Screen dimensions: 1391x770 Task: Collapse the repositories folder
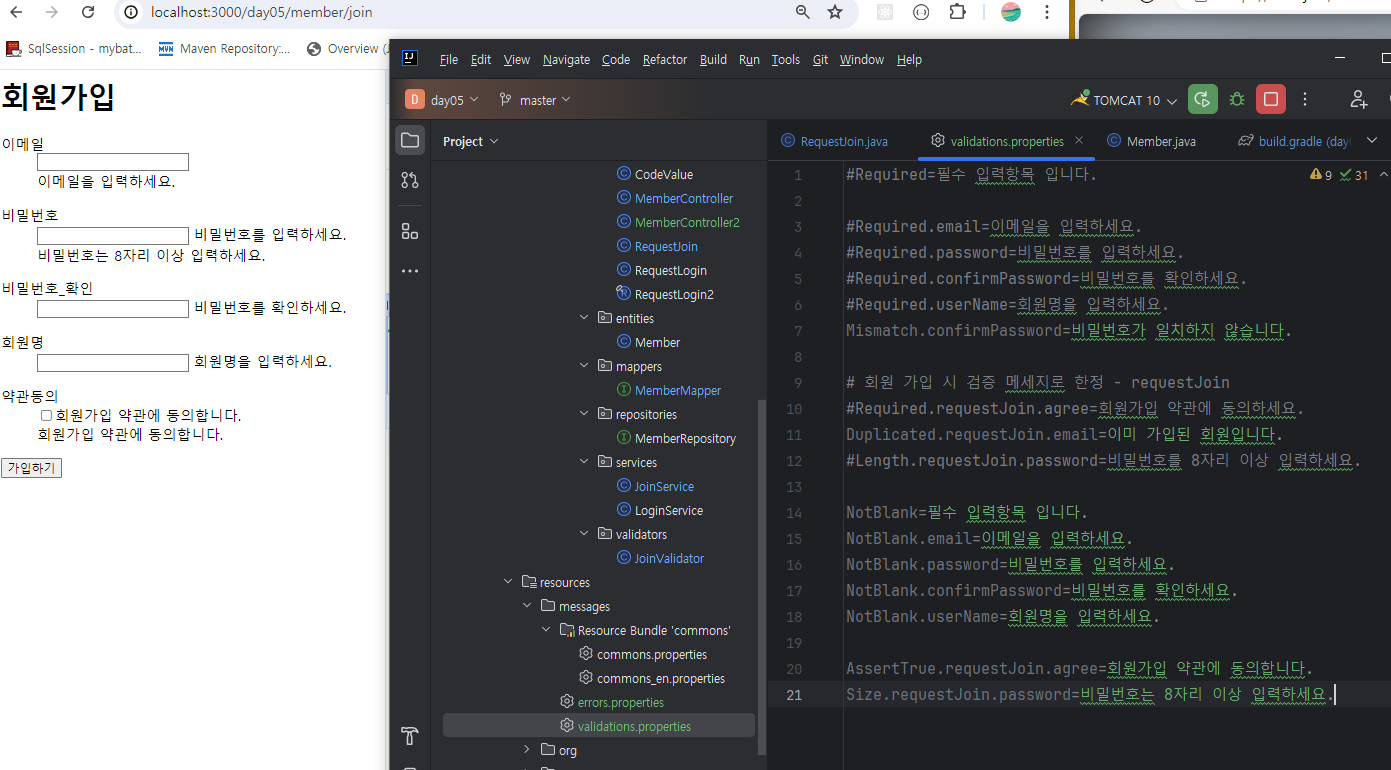[x=585, y=414]
